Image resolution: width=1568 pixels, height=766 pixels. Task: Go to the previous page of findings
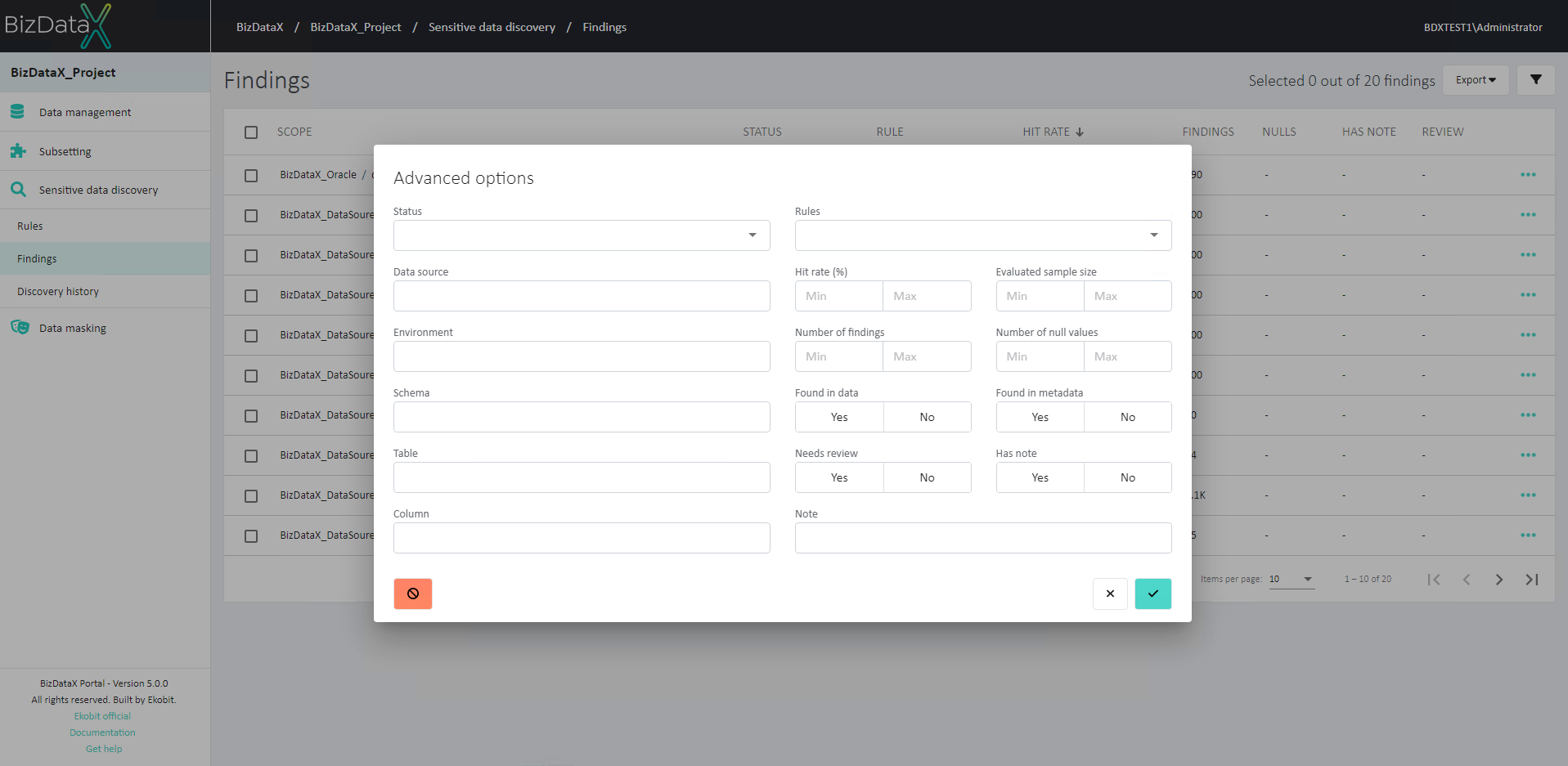pos(1466,579)
